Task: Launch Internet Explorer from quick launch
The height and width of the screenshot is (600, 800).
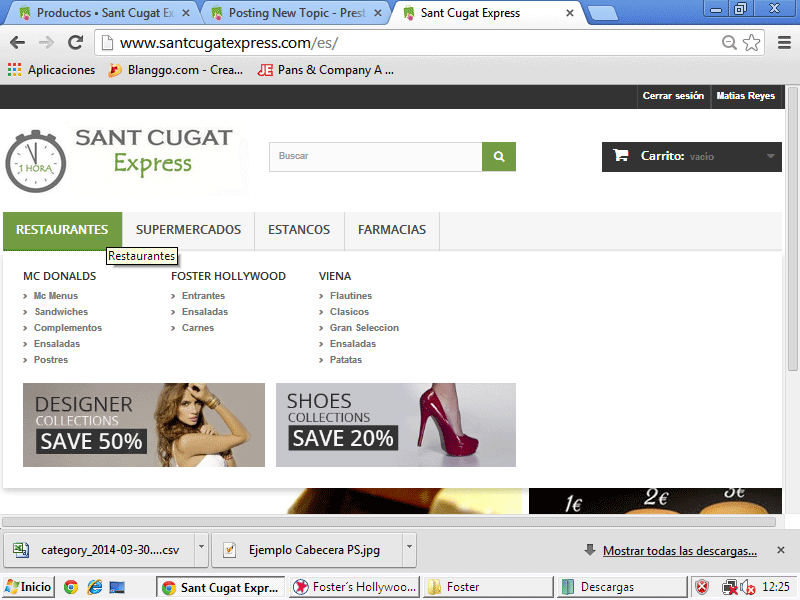Action: tap(94, 587)
